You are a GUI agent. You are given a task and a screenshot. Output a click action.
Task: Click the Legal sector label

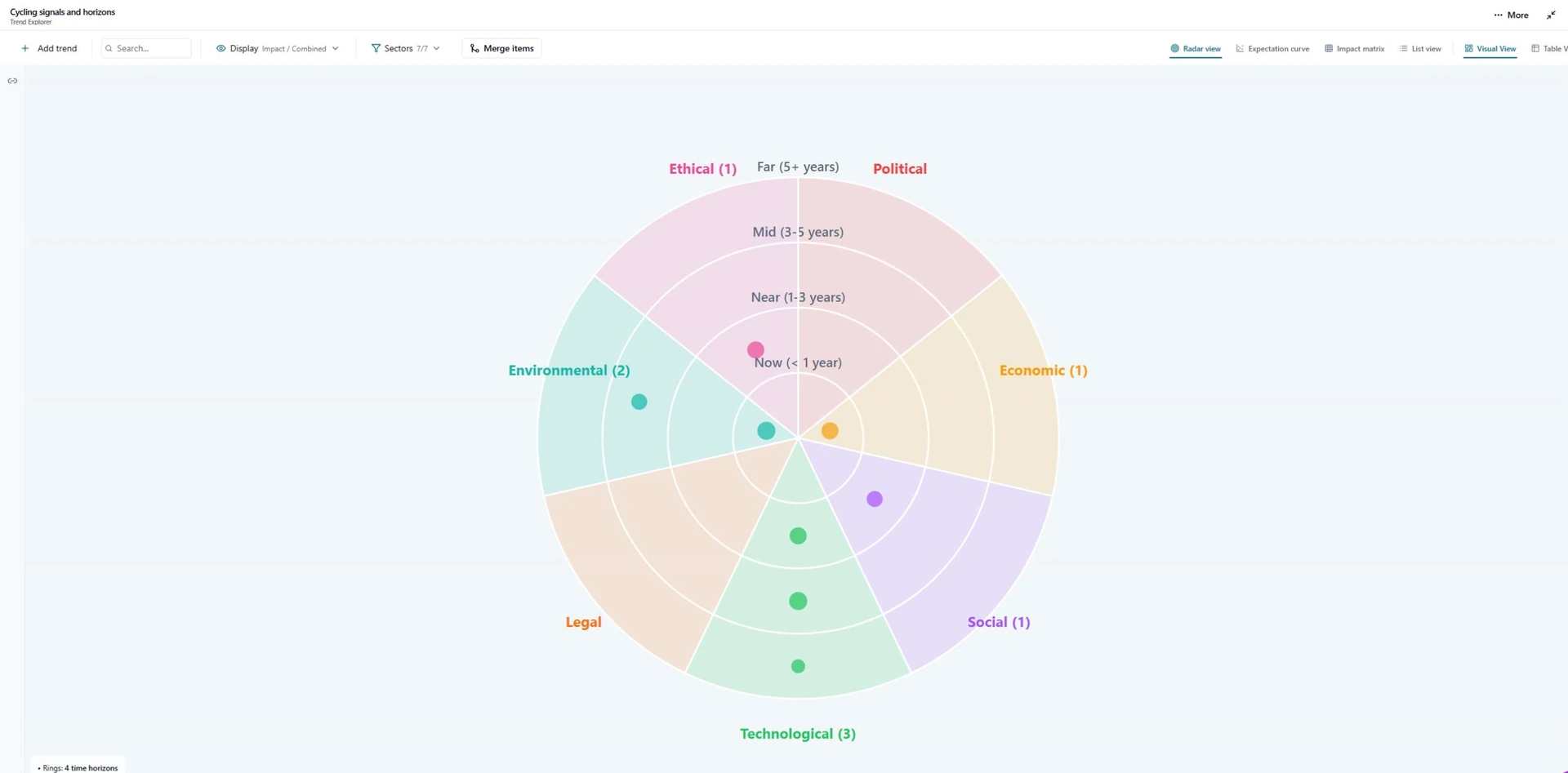pyautogui.click(x=584, y=622)
